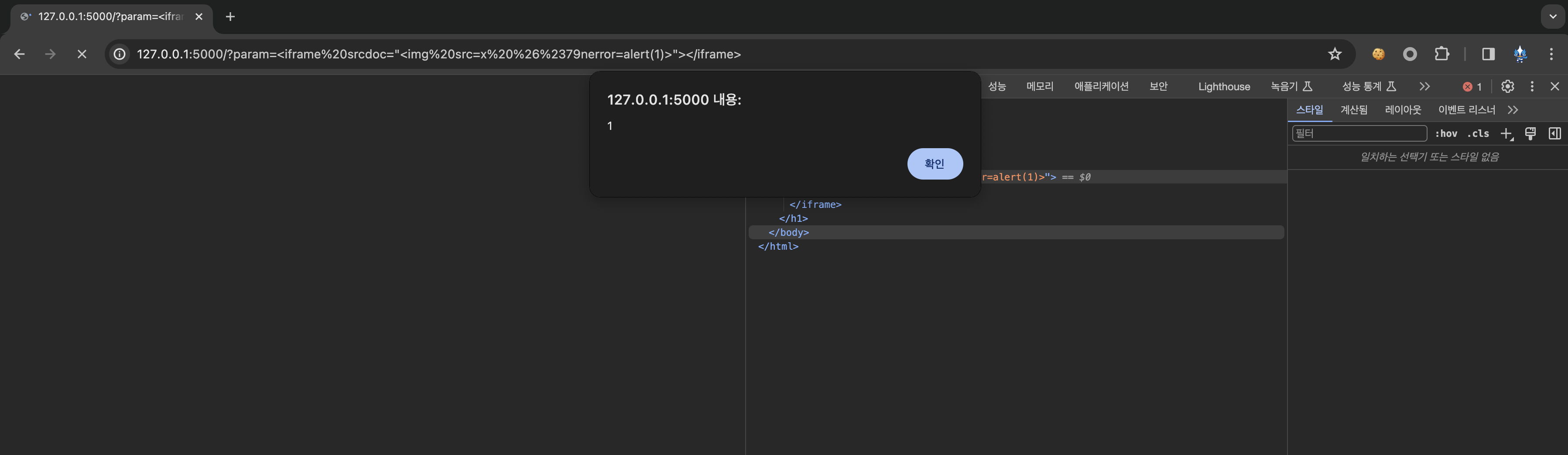Toggle rendering emulation paintbrush icon
Screen dimensions: 1568x455
[1530, 133]
